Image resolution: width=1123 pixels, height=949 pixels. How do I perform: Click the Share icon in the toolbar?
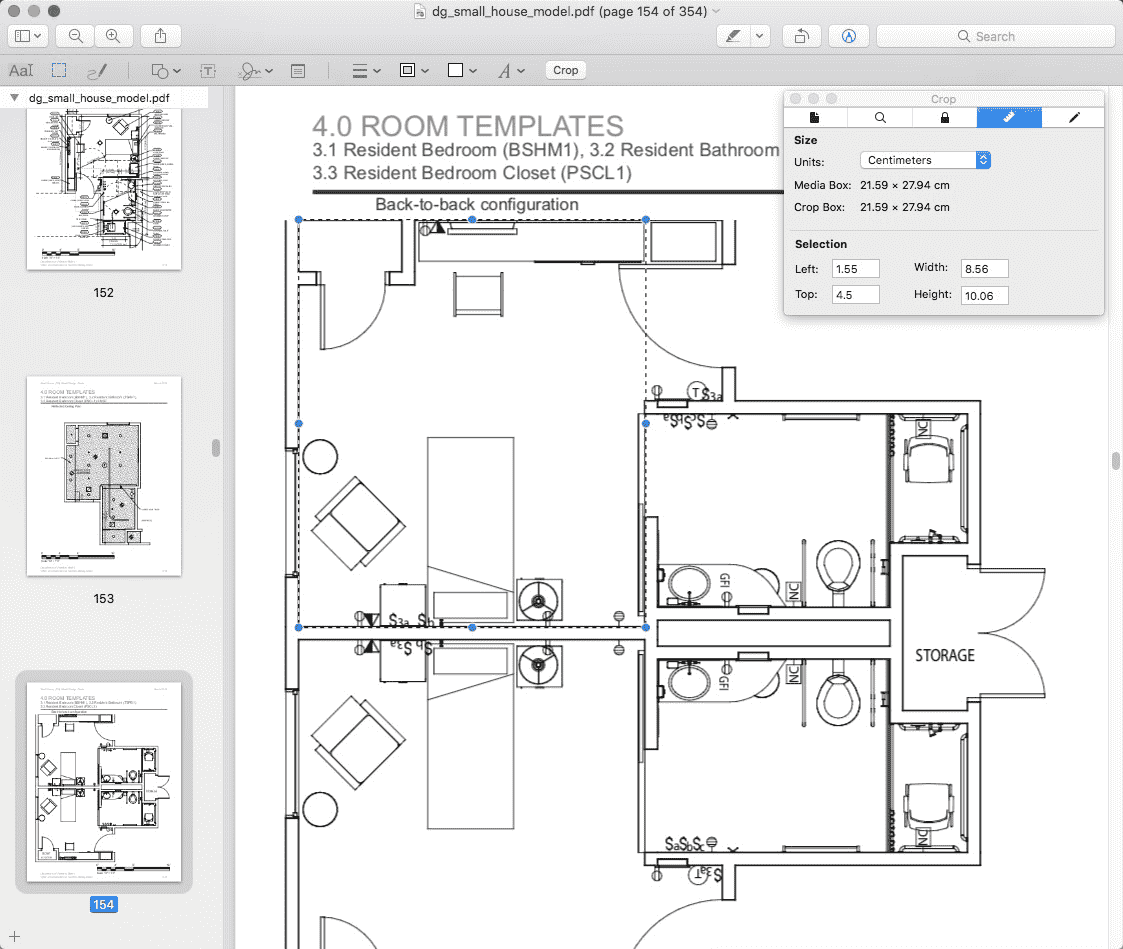(x=160, y=35)
